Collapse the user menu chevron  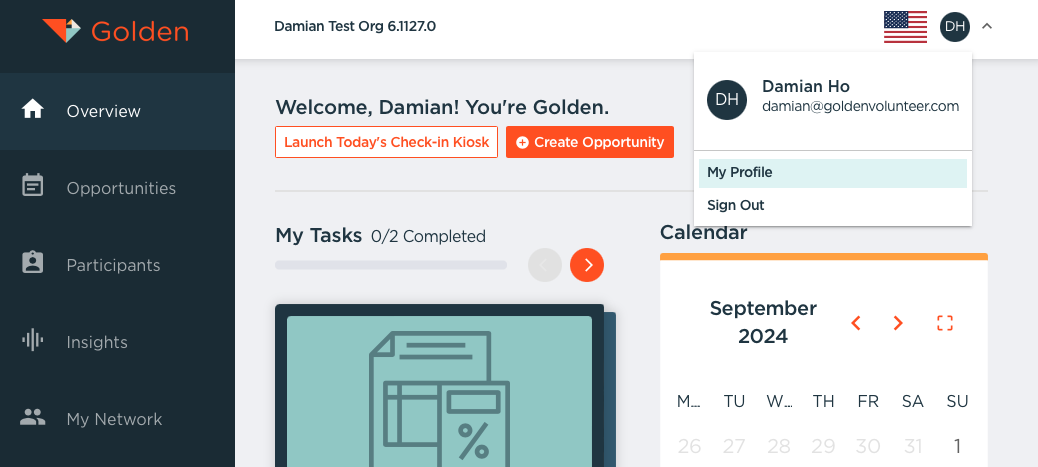[x=987, y=26]
